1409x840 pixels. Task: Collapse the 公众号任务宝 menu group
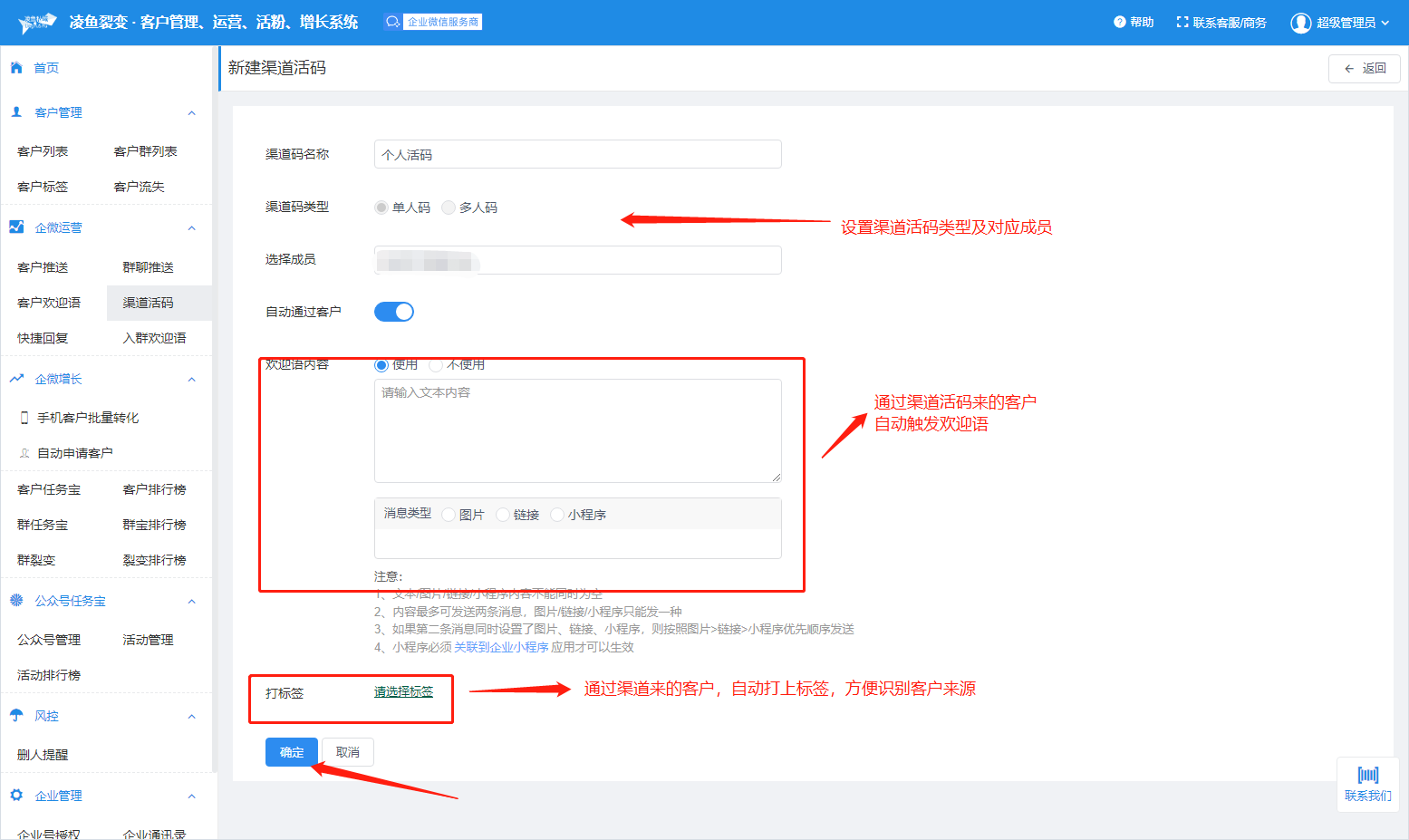[191, 602]
